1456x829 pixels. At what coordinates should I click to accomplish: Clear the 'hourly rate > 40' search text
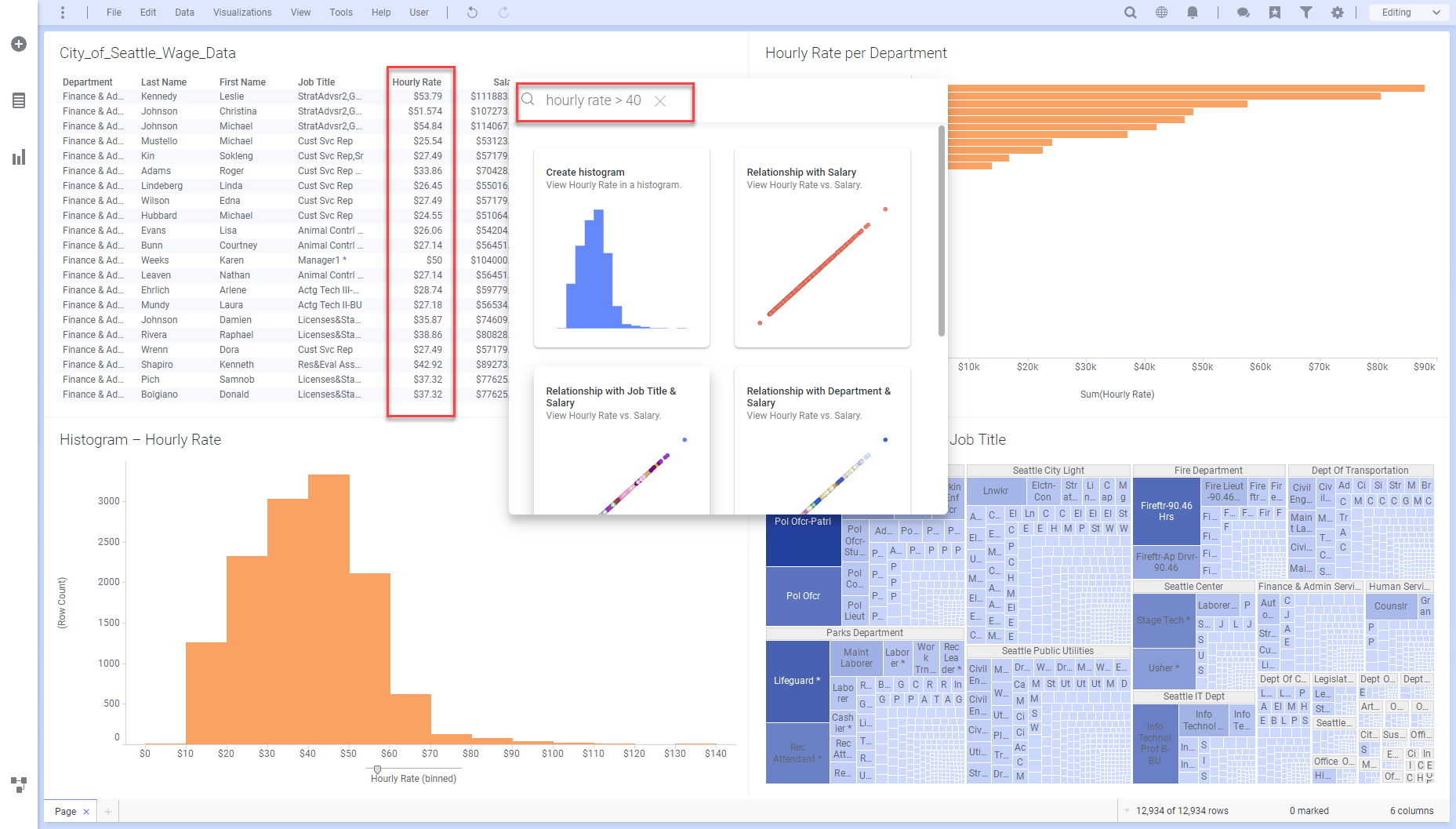click(660, 101)
